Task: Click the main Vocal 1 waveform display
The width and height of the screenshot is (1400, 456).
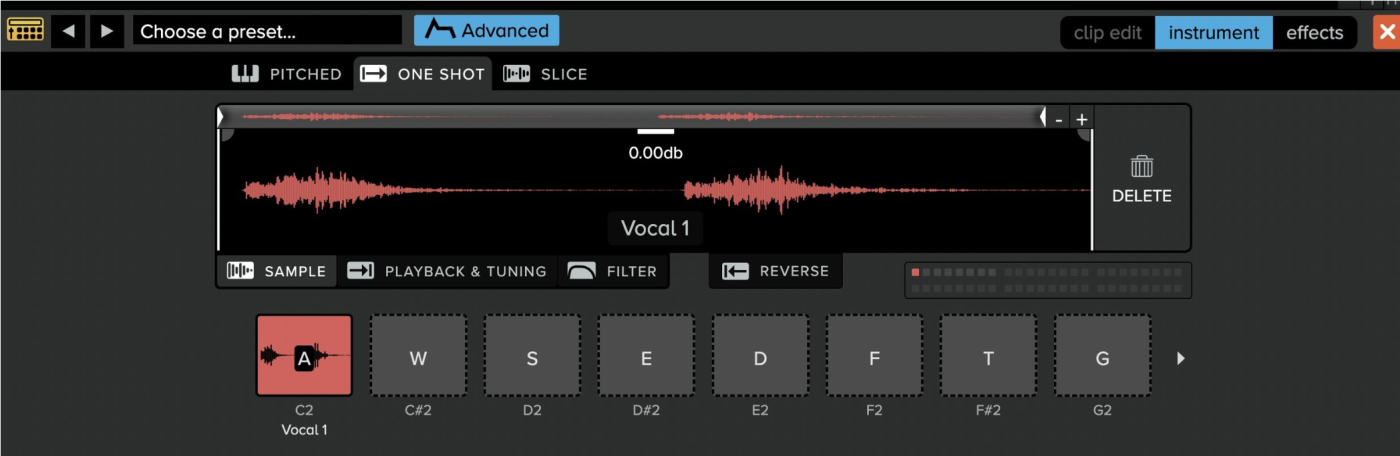Action: click(655, 190)
